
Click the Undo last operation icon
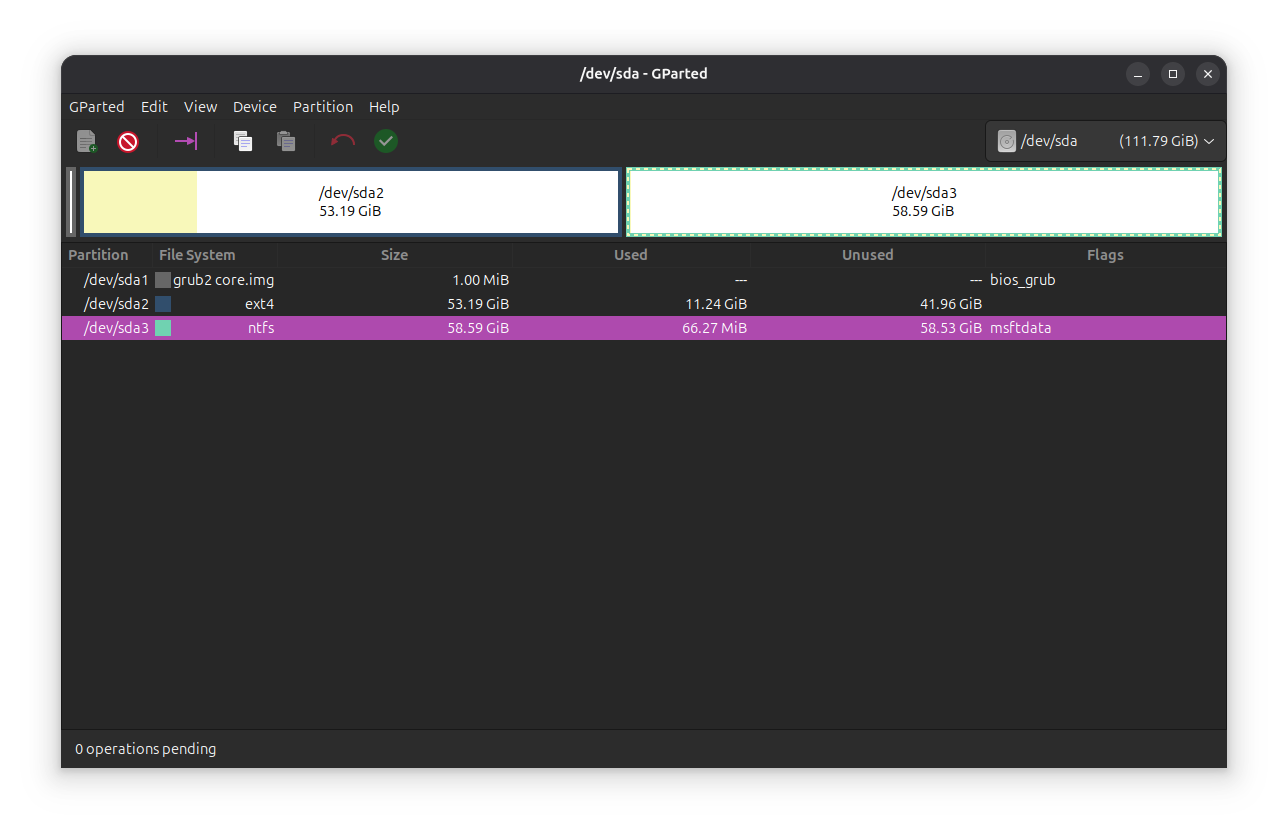(343, 142)
